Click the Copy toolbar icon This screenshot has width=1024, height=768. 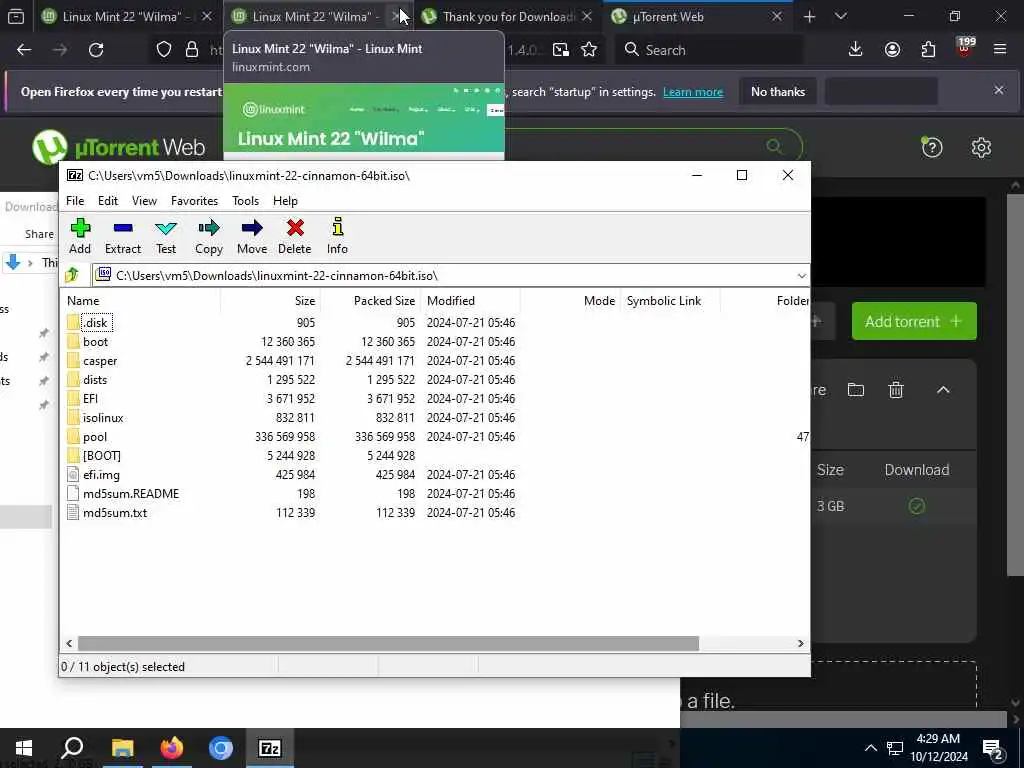pyautogui.click(x=209, y=236)
